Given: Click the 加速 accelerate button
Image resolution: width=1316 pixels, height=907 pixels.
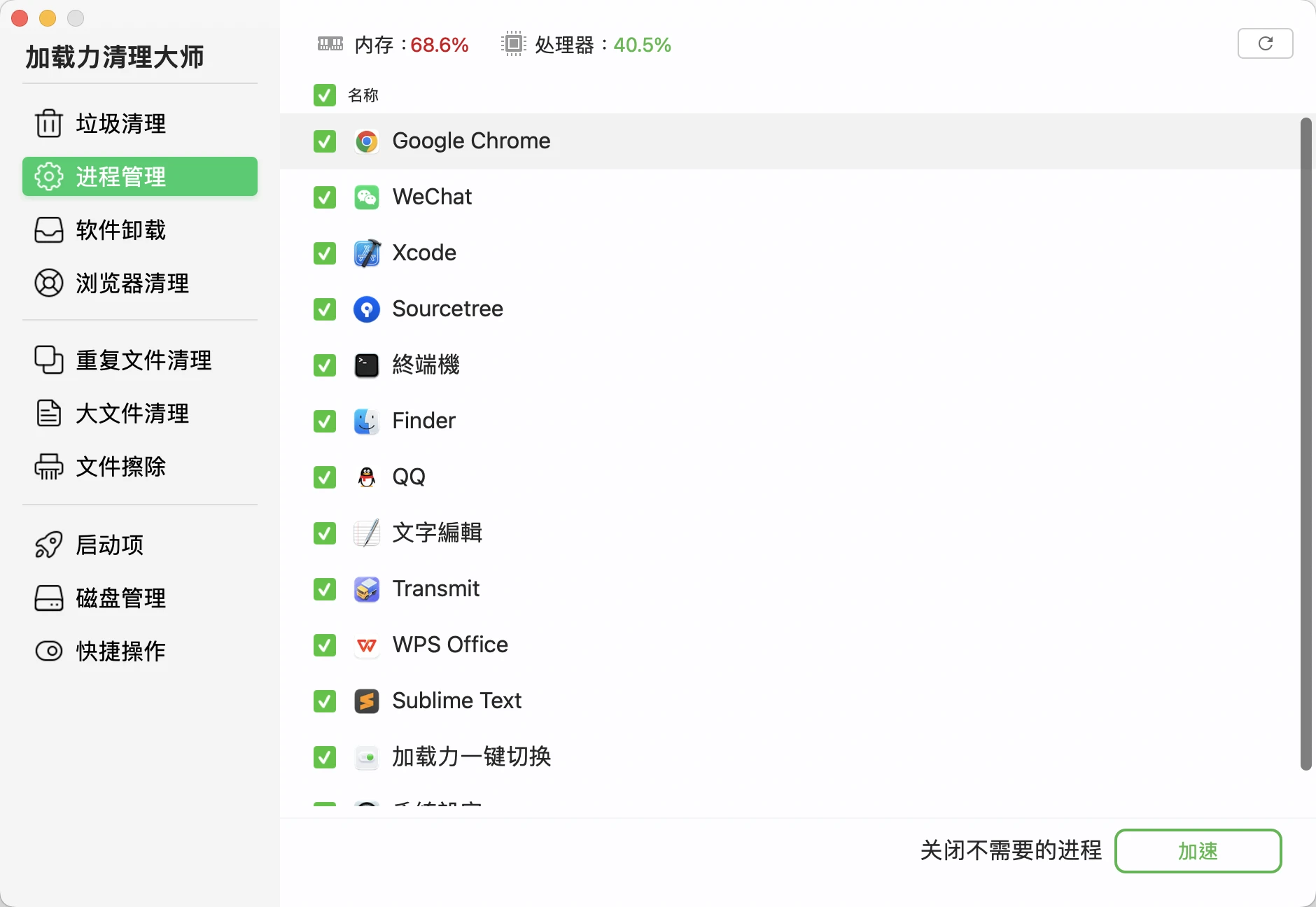Looking at the screenshot, I should pos(1198,851).
